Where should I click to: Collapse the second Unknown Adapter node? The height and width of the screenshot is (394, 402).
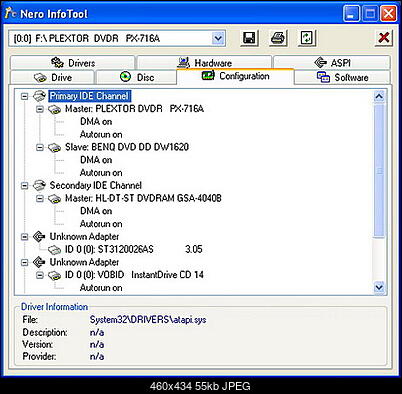point(24,262)
